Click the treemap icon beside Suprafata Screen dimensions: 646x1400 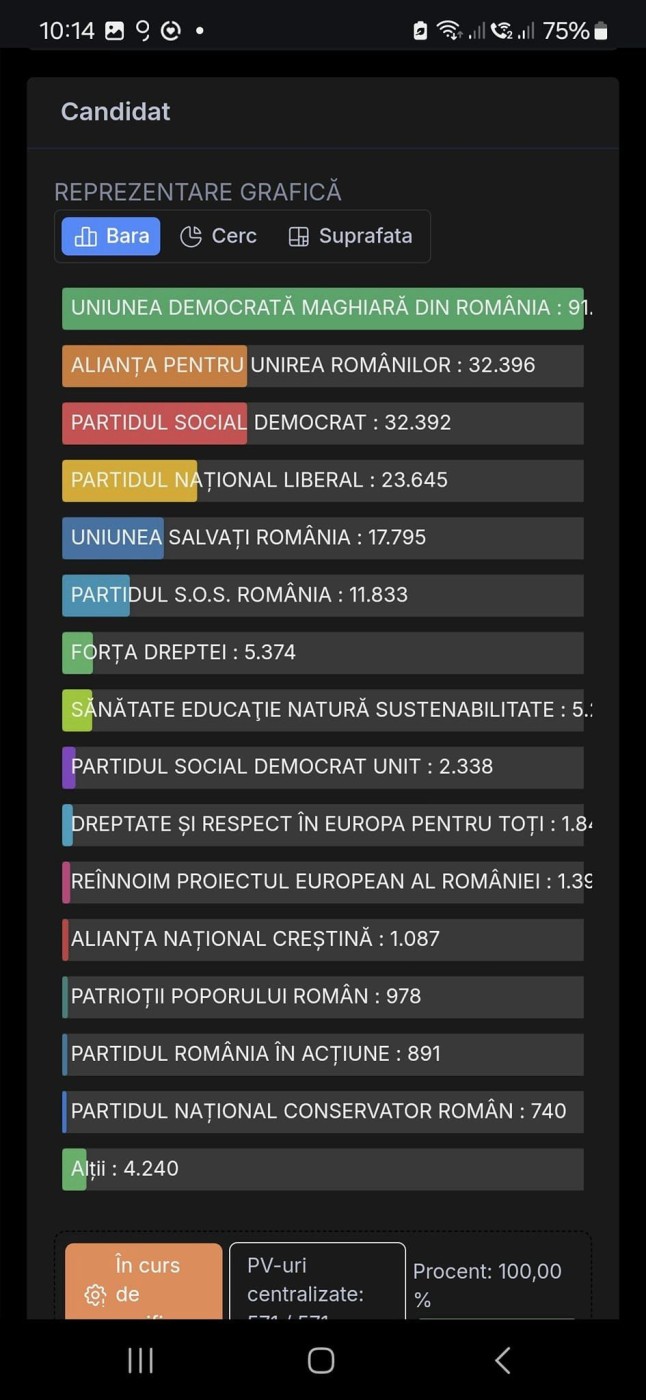(298, 237)
